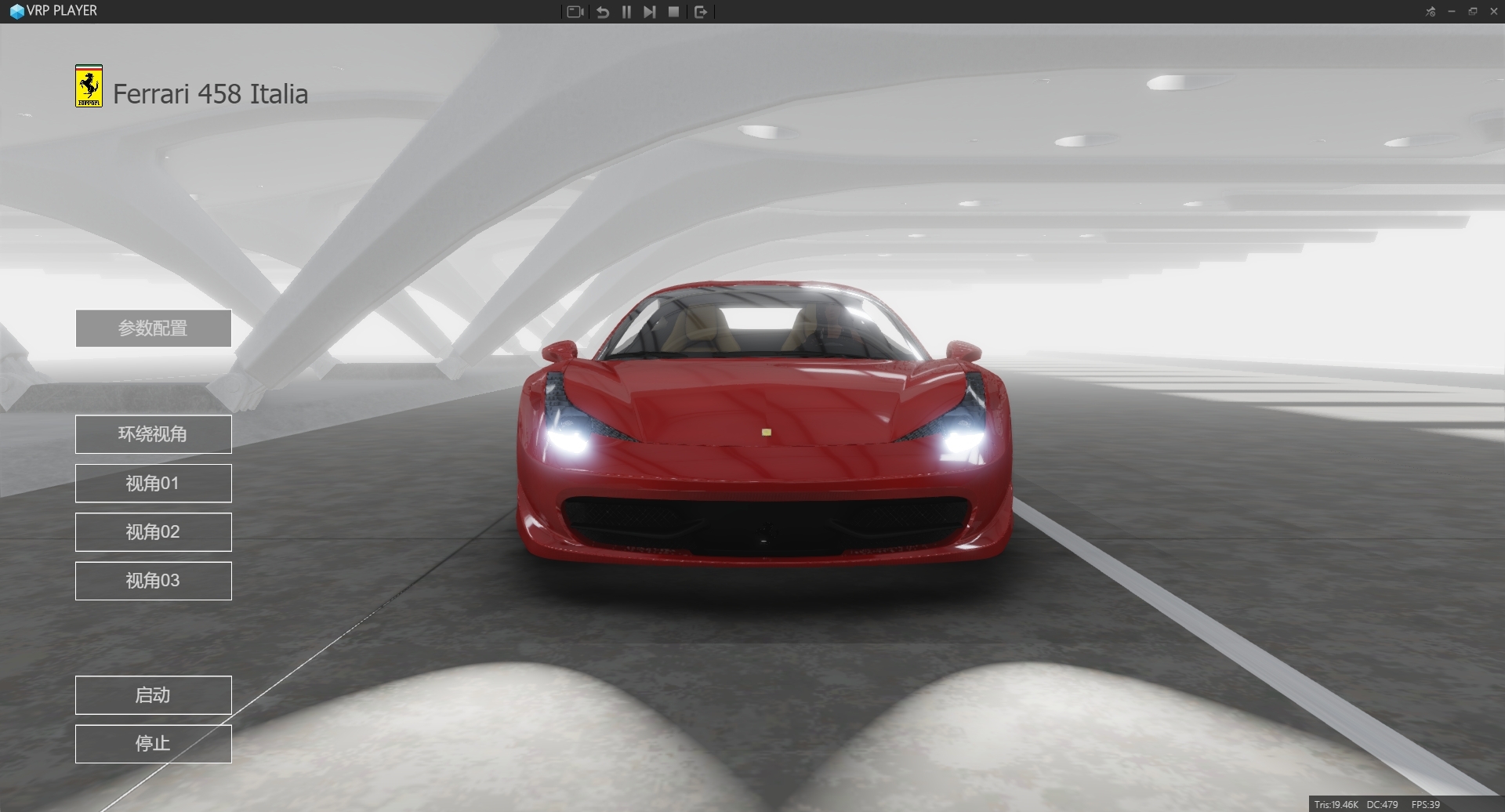Switch to 视角01 camera view
This screenshot has height=812, width=1505.
click(x=154, y=484)
